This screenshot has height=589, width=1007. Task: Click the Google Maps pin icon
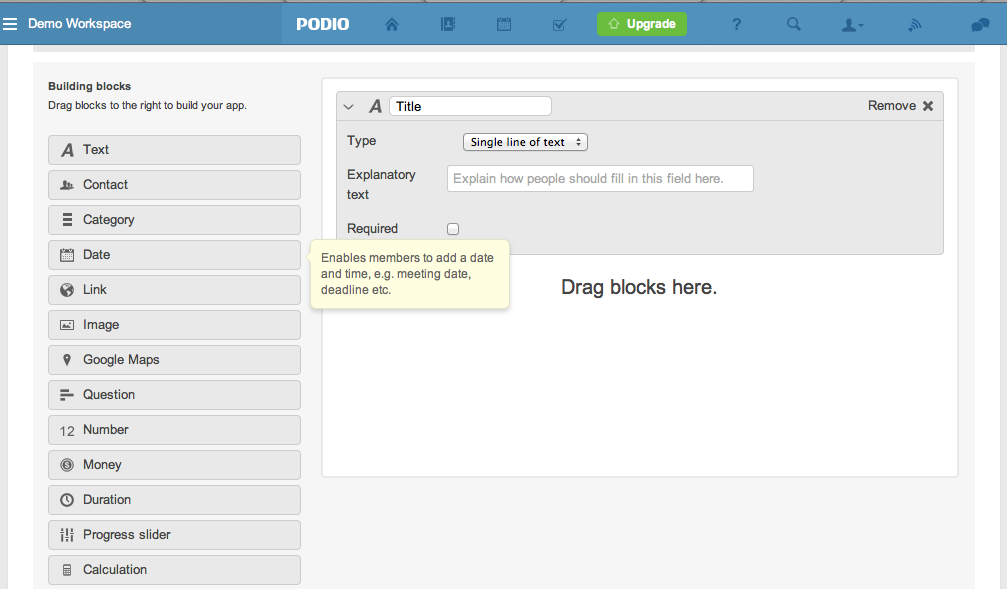click(x=67, y=360)
